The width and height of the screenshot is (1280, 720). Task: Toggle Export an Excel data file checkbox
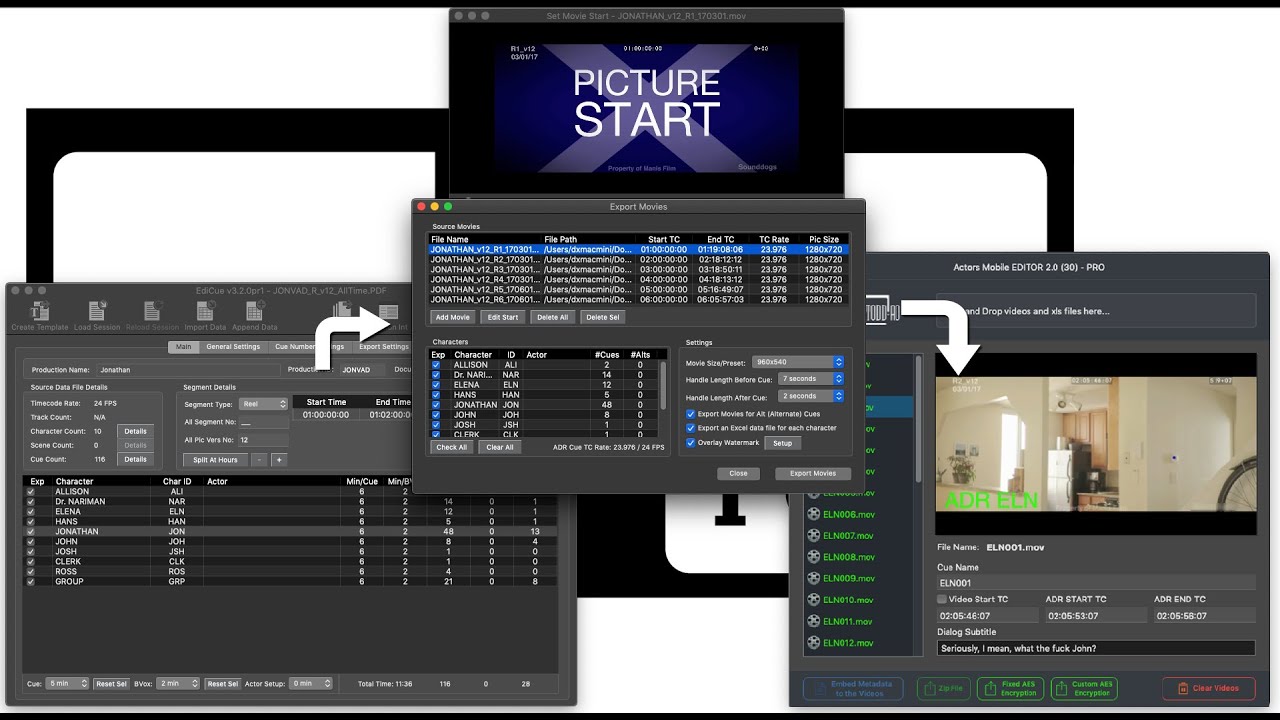690,428
